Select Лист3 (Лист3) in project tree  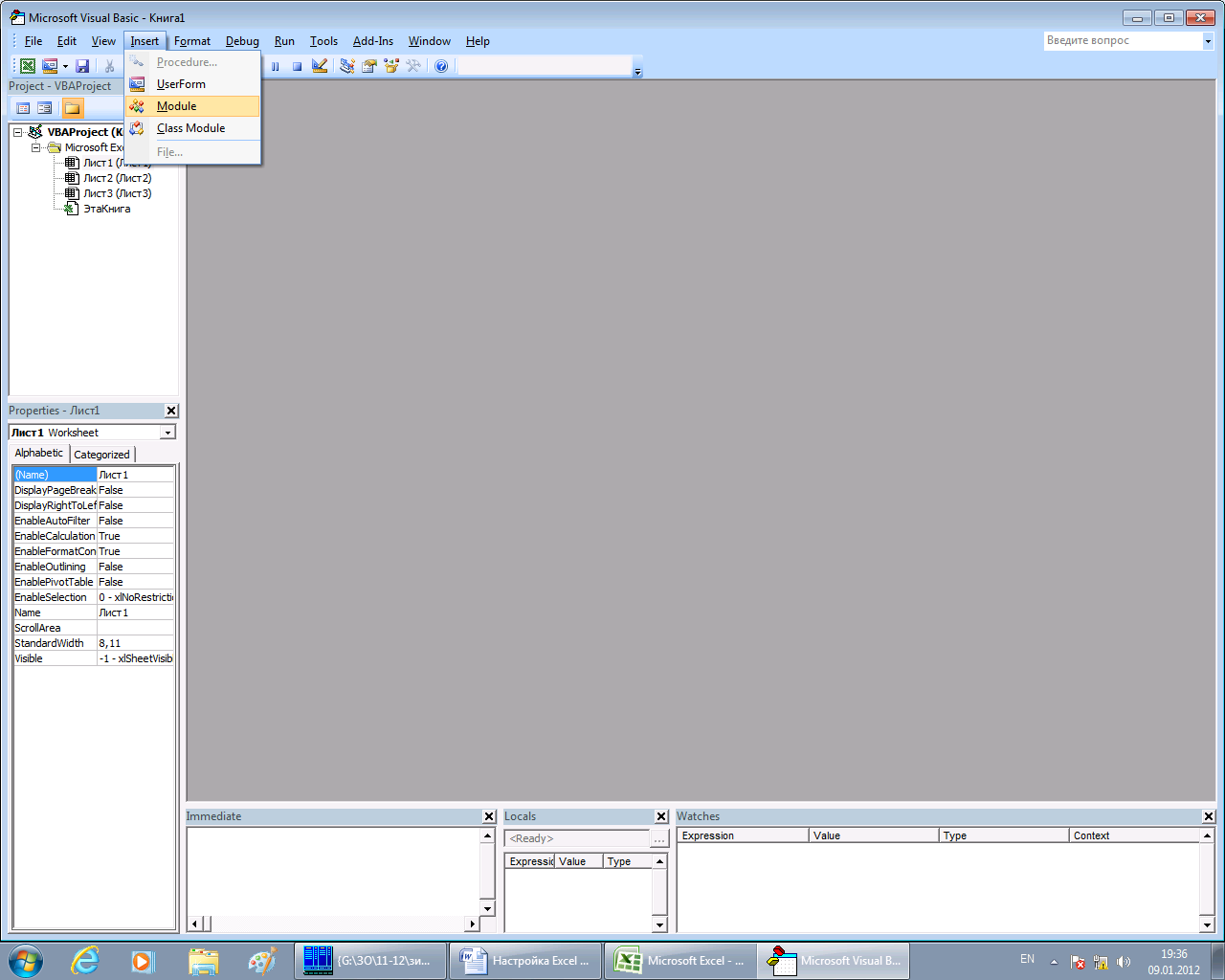coord(117,193)
